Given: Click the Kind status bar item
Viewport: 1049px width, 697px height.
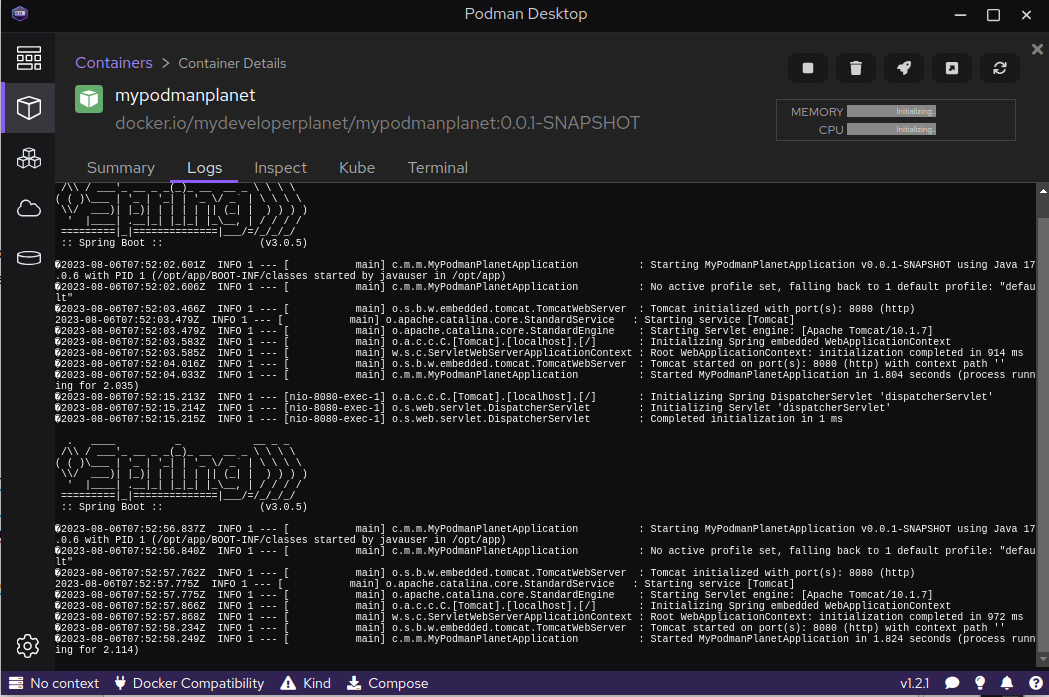Looking at the screenshot, I should (x=306, y=683).
